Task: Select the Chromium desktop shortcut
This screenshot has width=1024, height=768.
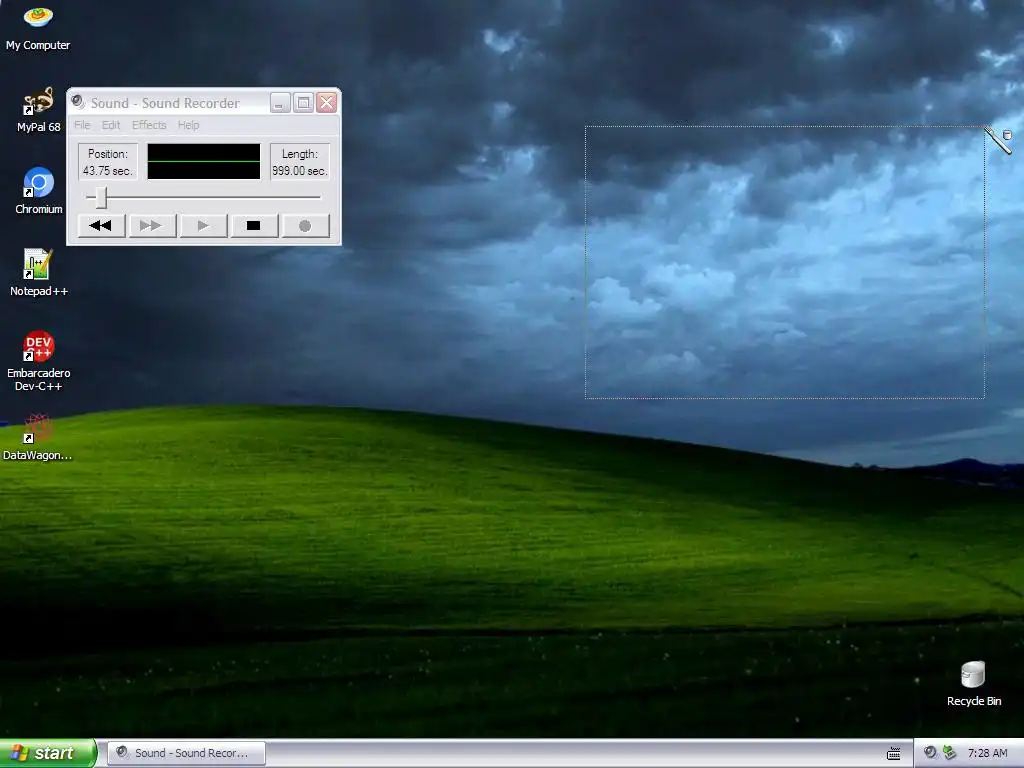Action: [39, 191]
